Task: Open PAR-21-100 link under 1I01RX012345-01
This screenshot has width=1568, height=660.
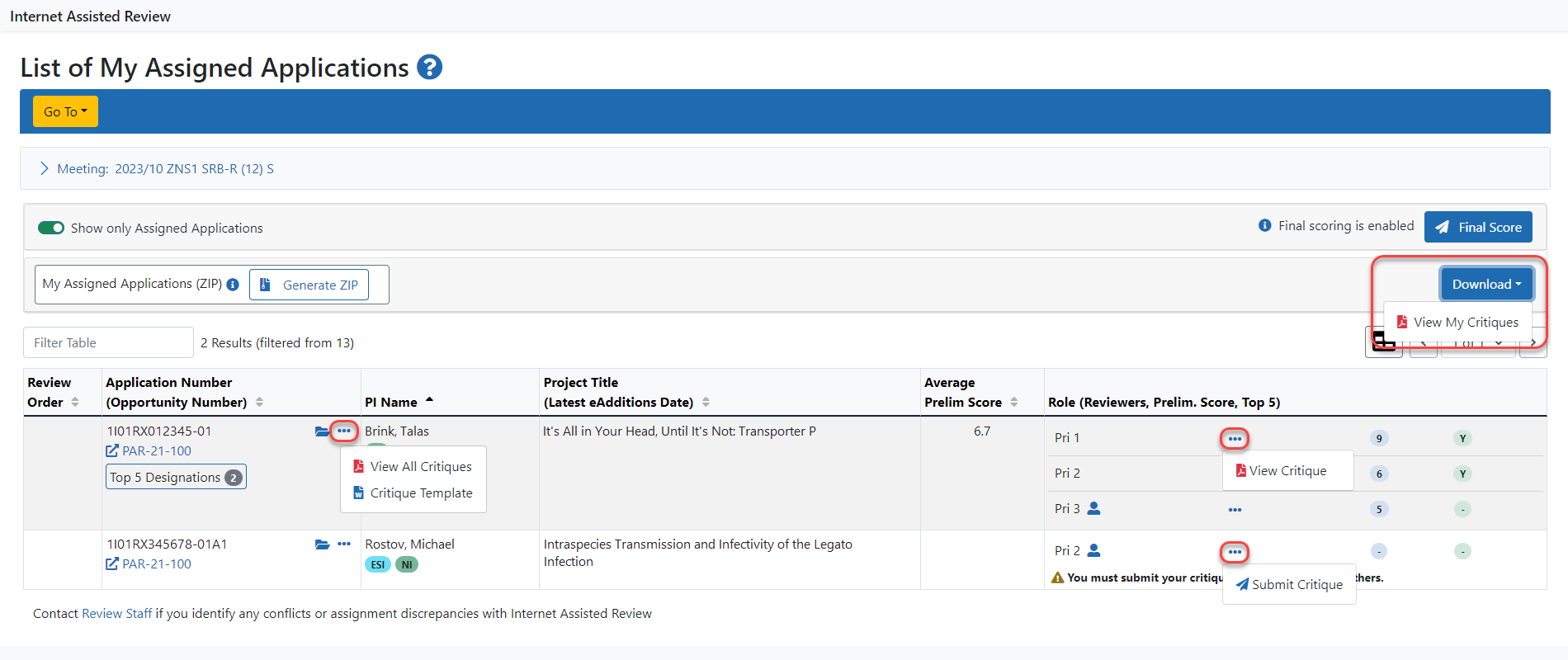Action: [149, 450]
